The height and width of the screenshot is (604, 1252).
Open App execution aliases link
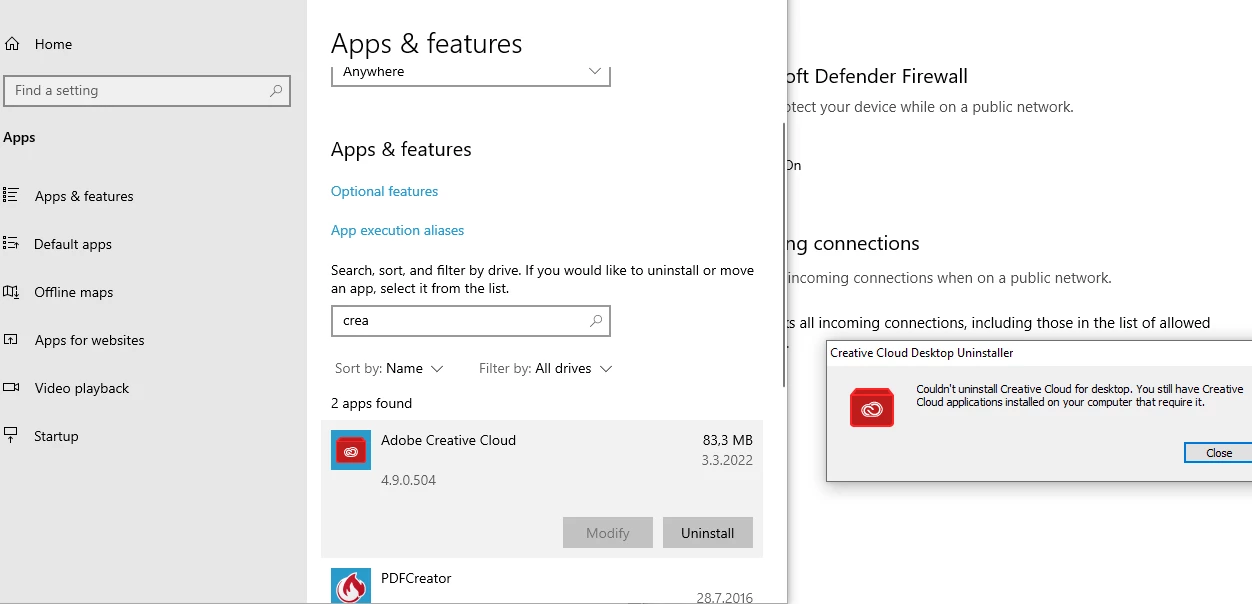[x=398, y=230]
